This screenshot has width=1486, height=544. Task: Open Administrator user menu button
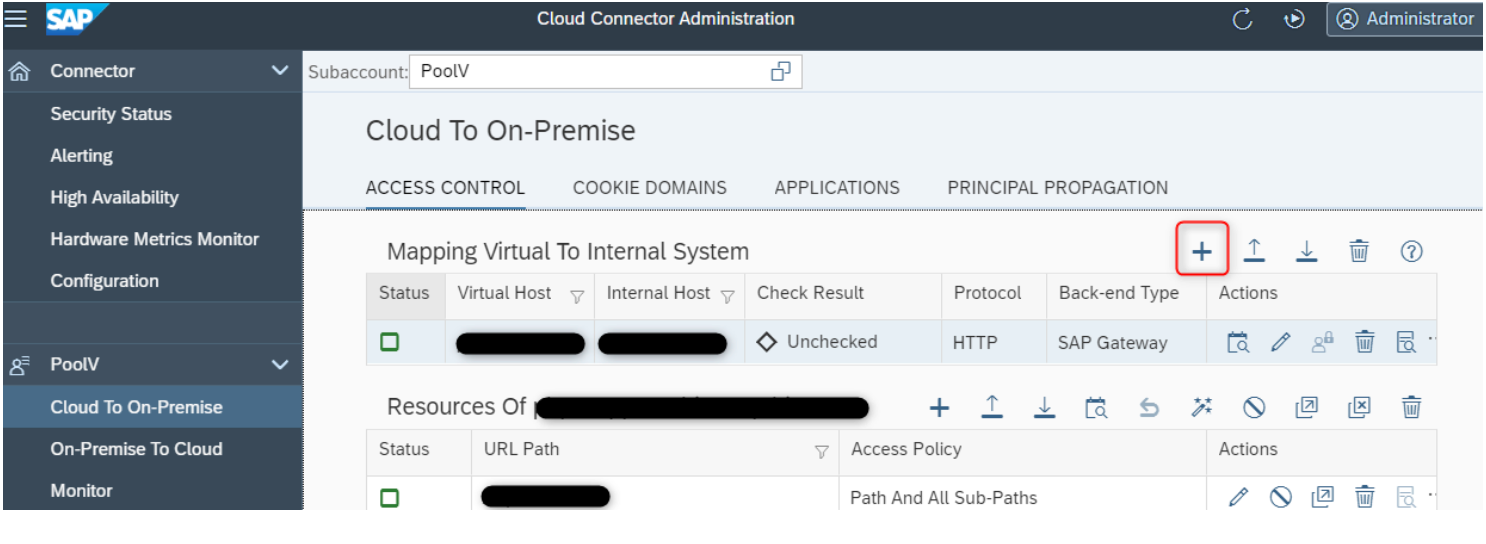click(x=1406, y=19)
